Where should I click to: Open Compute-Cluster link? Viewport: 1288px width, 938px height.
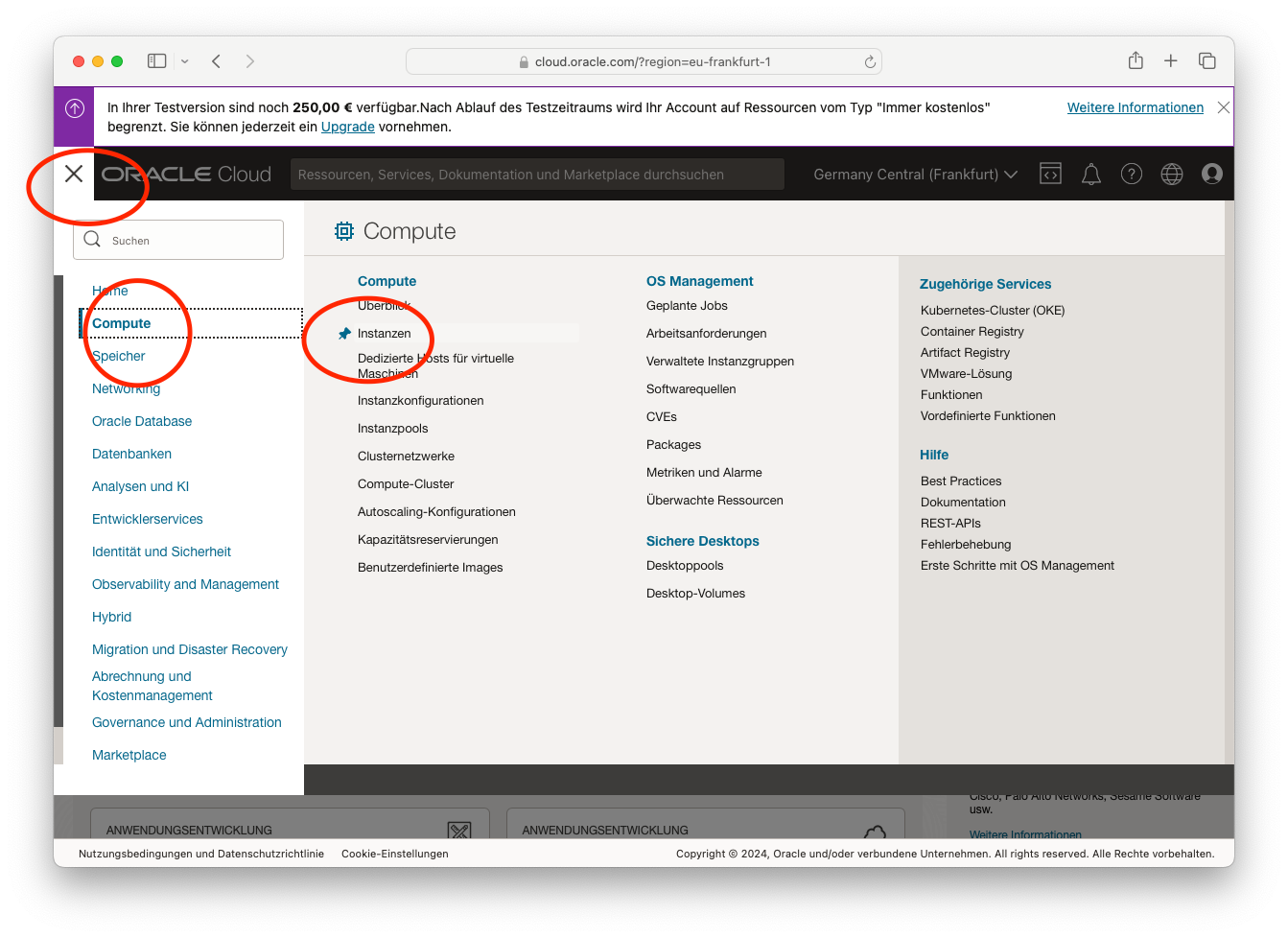406,484
